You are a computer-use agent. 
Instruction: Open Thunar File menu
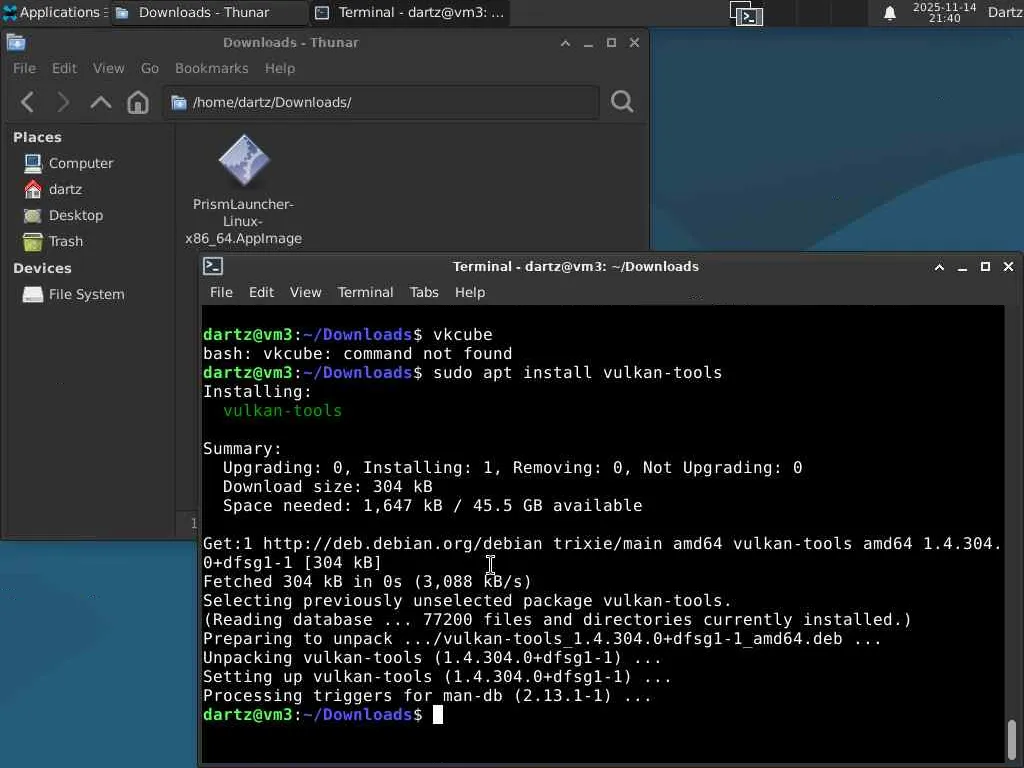(x=24, y=69)
